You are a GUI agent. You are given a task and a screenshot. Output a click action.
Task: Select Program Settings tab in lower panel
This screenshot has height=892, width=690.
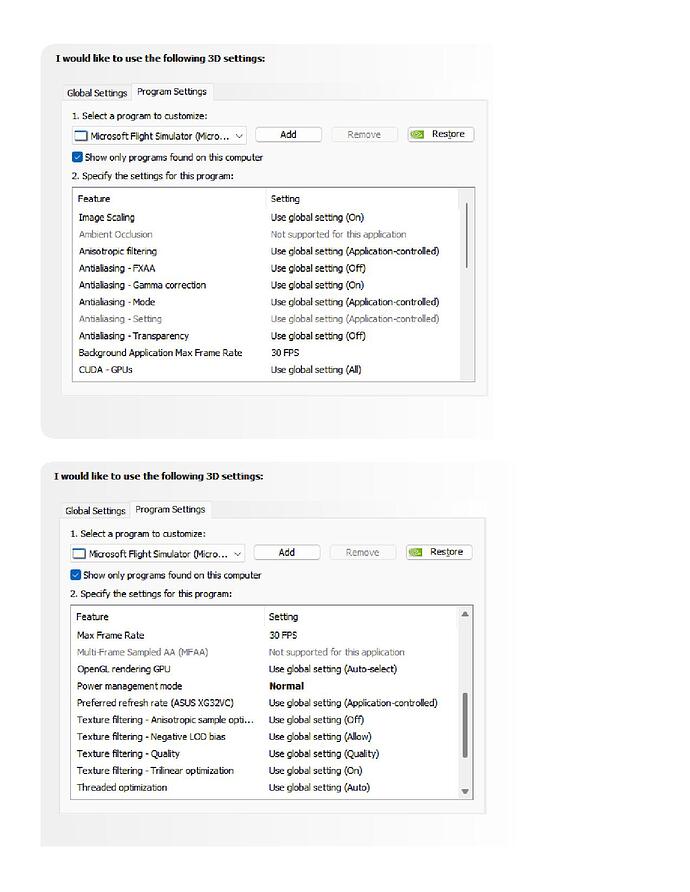click(170, 509)
